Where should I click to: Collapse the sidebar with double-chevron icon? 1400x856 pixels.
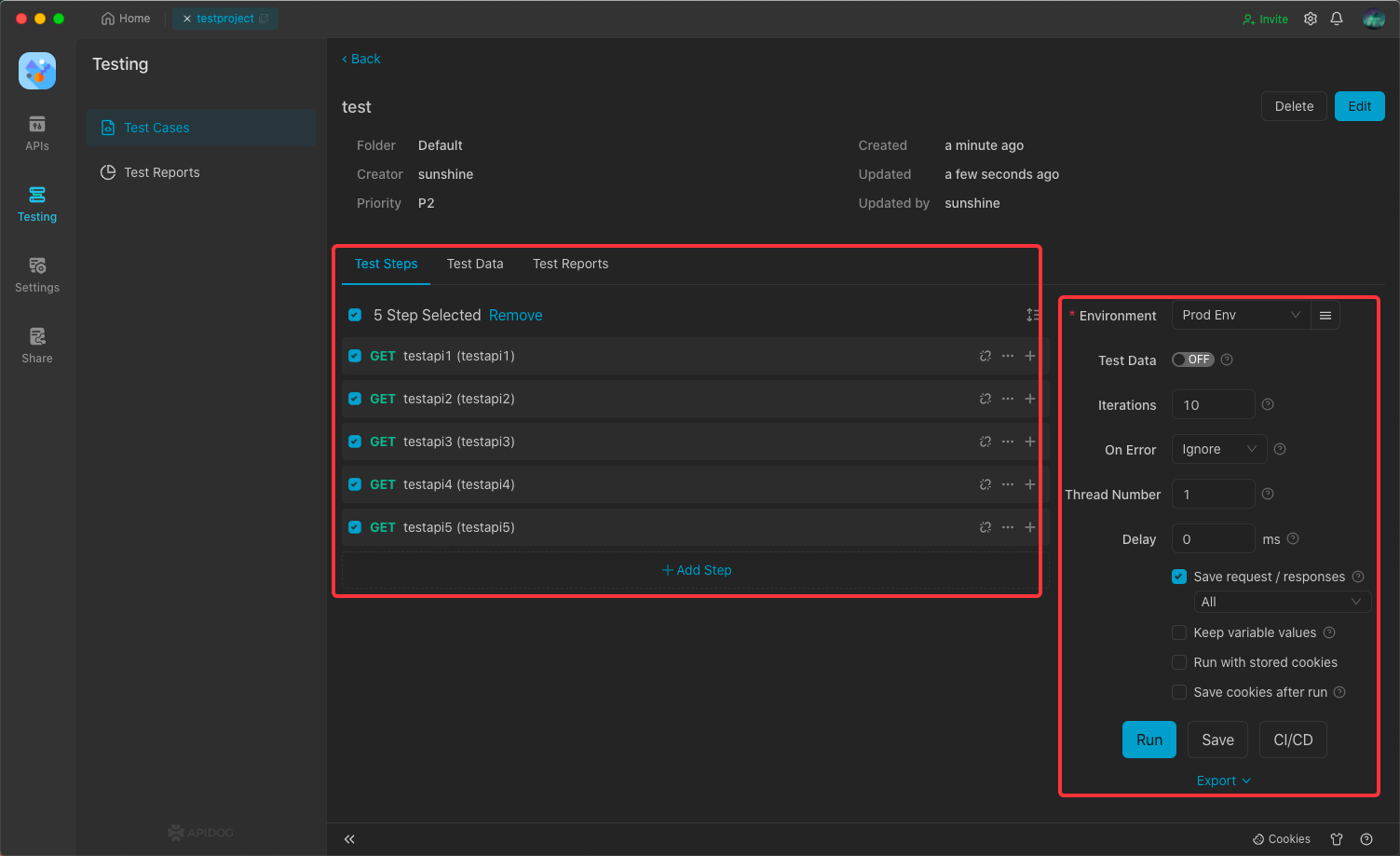pyautogui.click(x=349, y=839)
